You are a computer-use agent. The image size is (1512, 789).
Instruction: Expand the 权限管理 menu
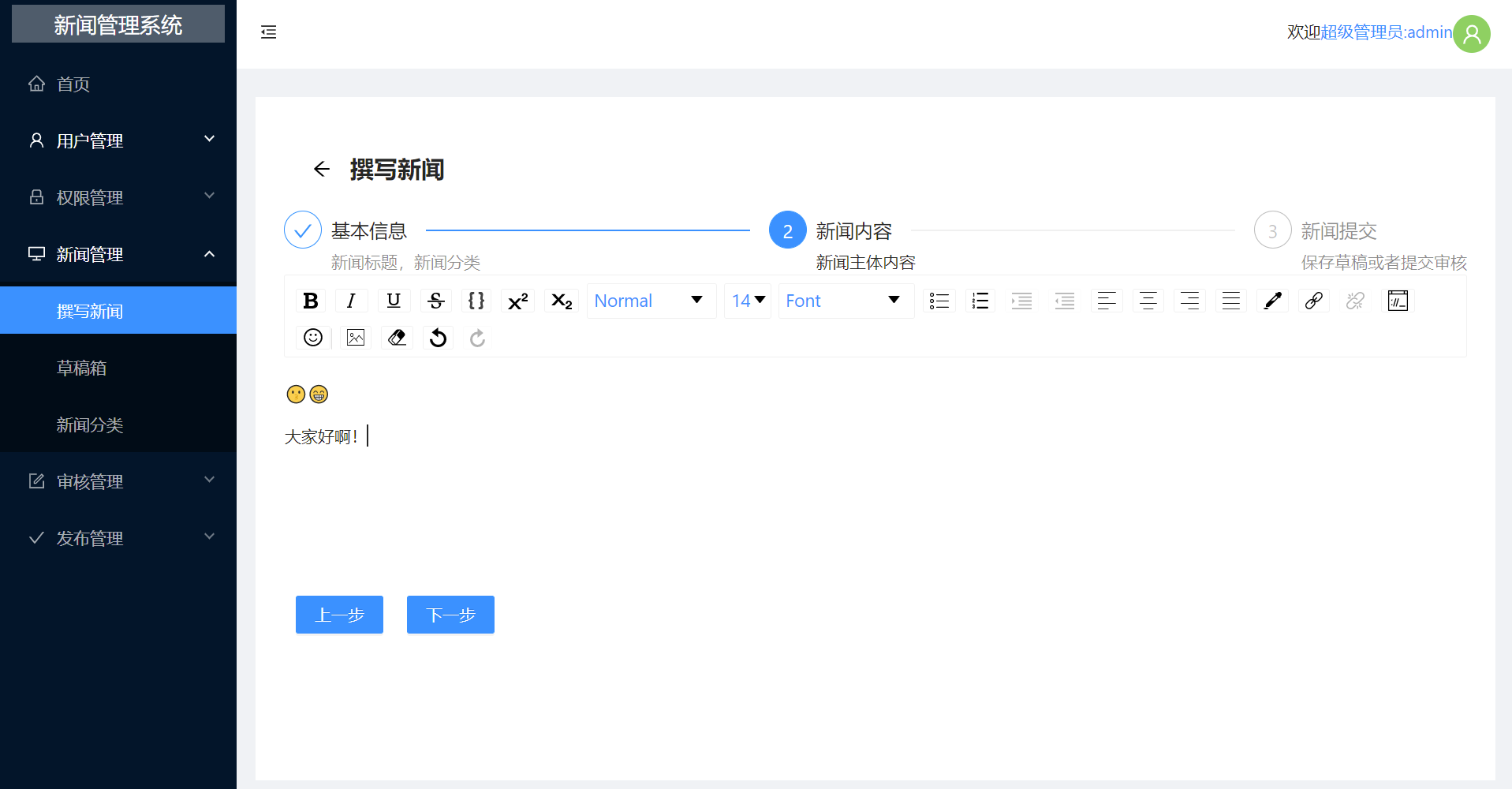pyautogui.click(x=118, y=197)
